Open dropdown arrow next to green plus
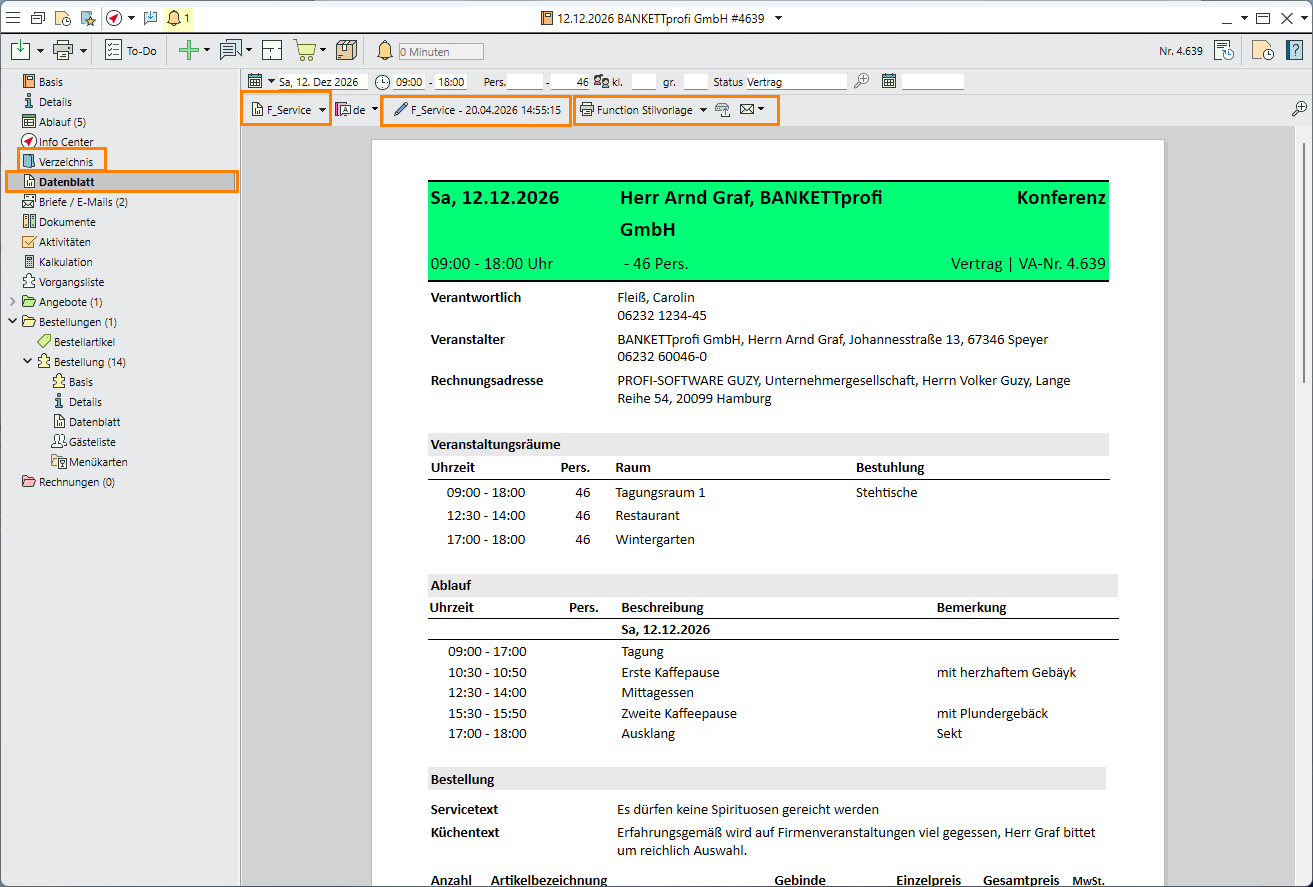This screenshot has width=1313, height=887. [207, 50]
